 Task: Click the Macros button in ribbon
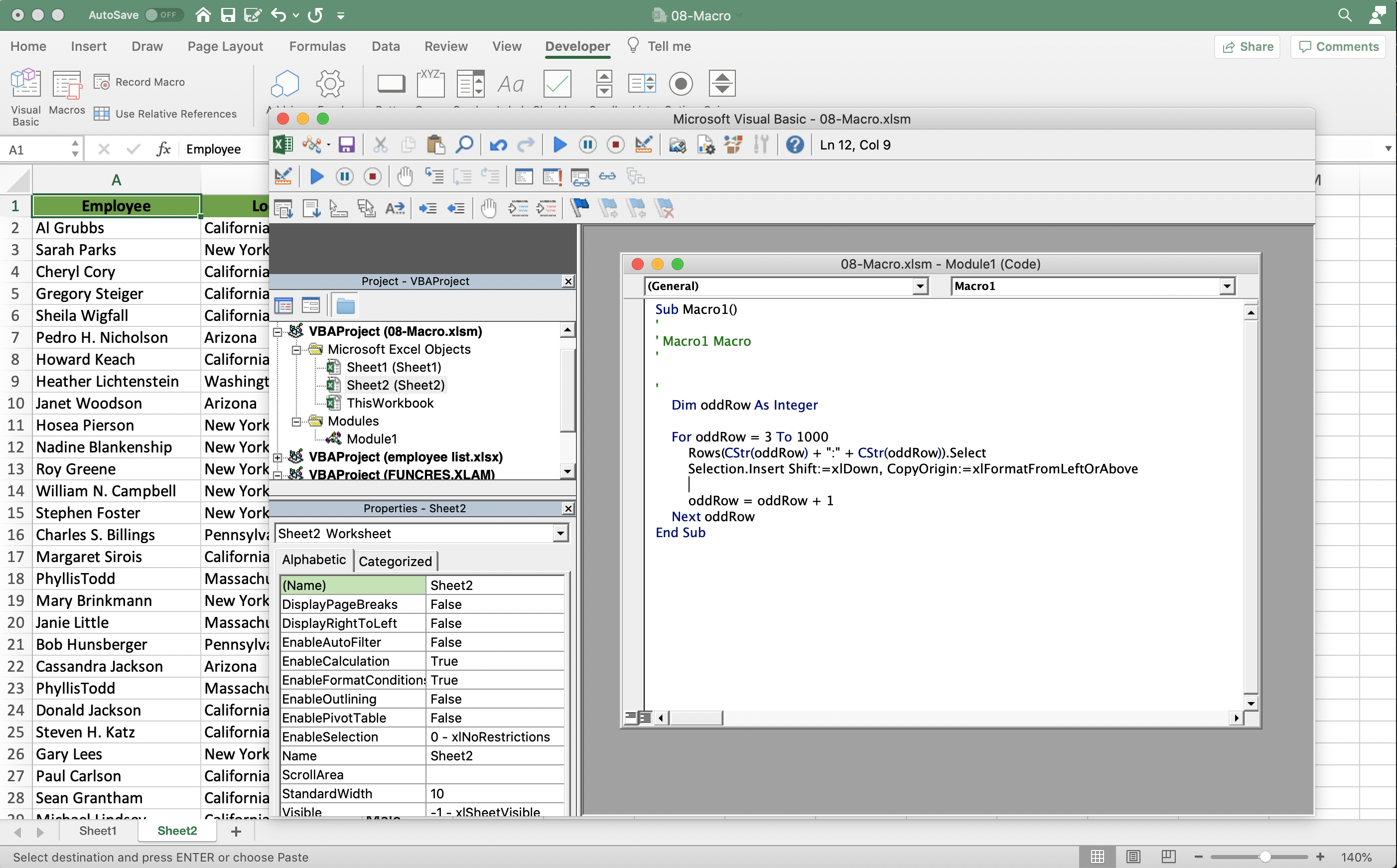point(67,92)
